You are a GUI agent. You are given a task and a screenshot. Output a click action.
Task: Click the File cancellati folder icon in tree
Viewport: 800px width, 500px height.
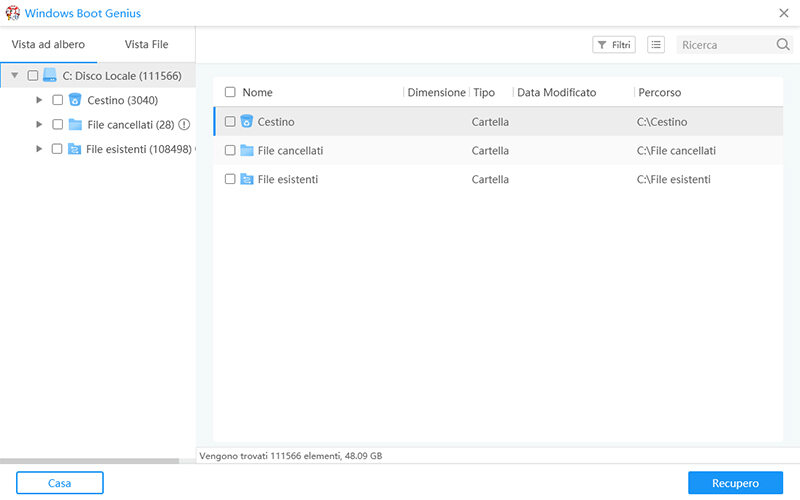(x=75, y=124)
